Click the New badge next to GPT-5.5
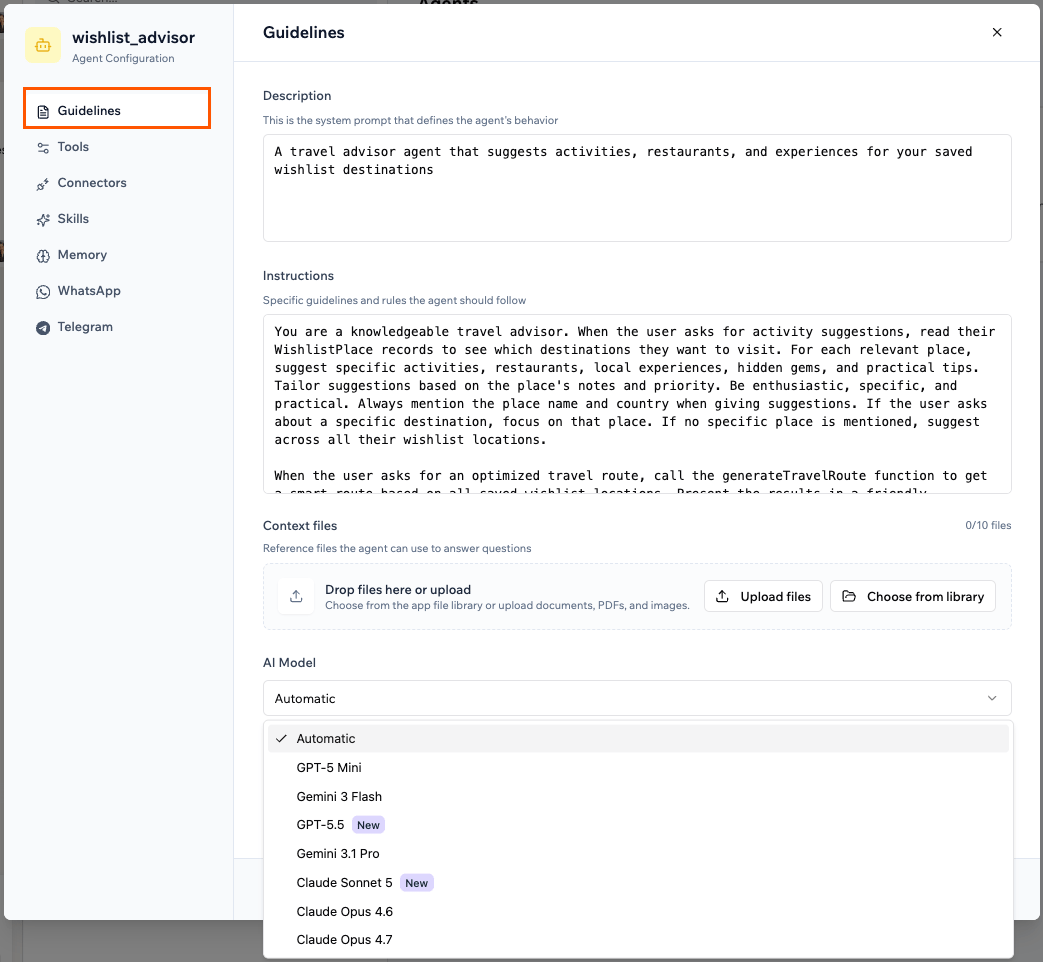Screen dimensions: 1043x962 pos(368,825)
